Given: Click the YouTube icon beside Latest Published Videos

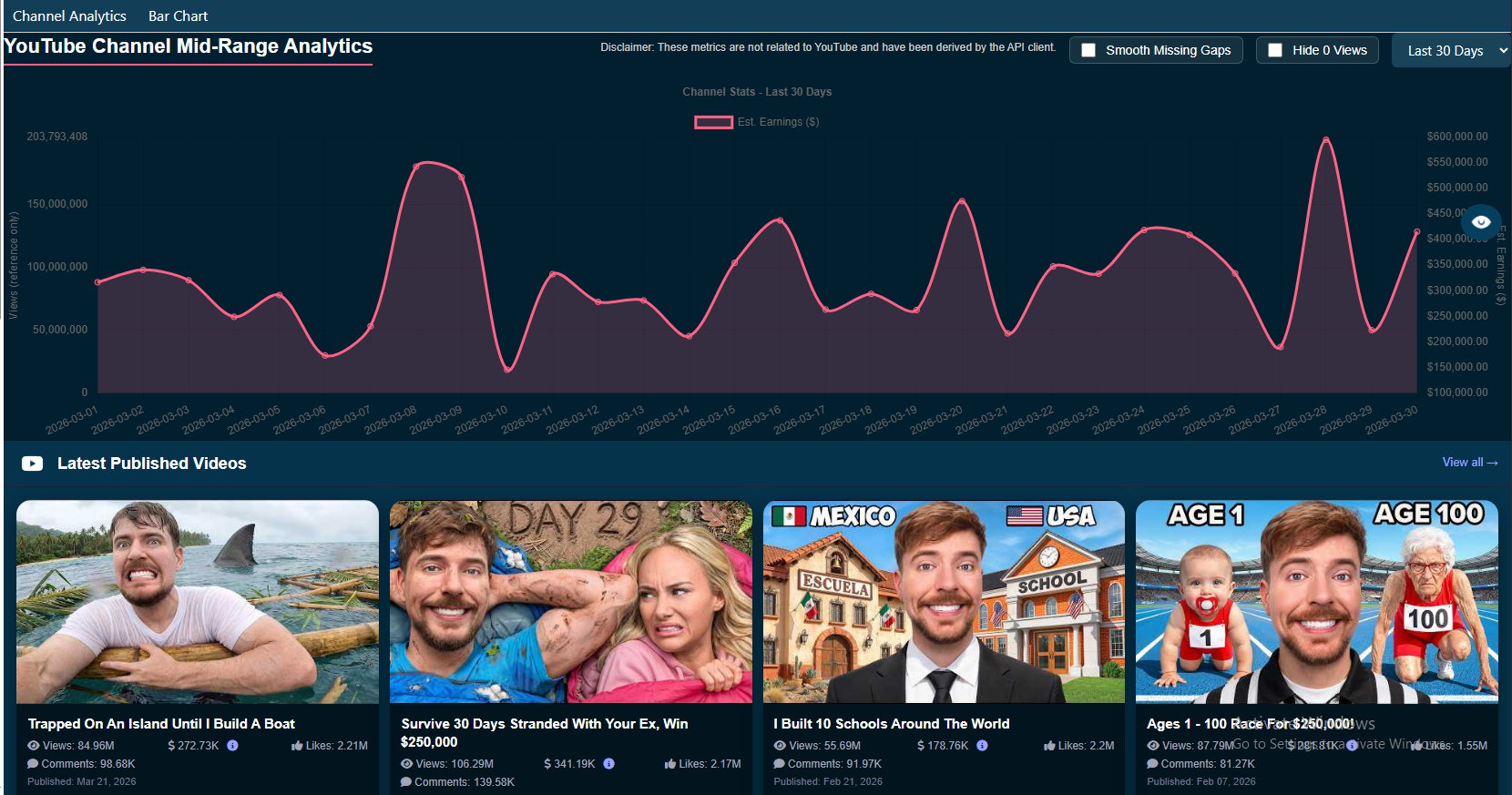Looking at the screenshot, I should click(32, 464).
